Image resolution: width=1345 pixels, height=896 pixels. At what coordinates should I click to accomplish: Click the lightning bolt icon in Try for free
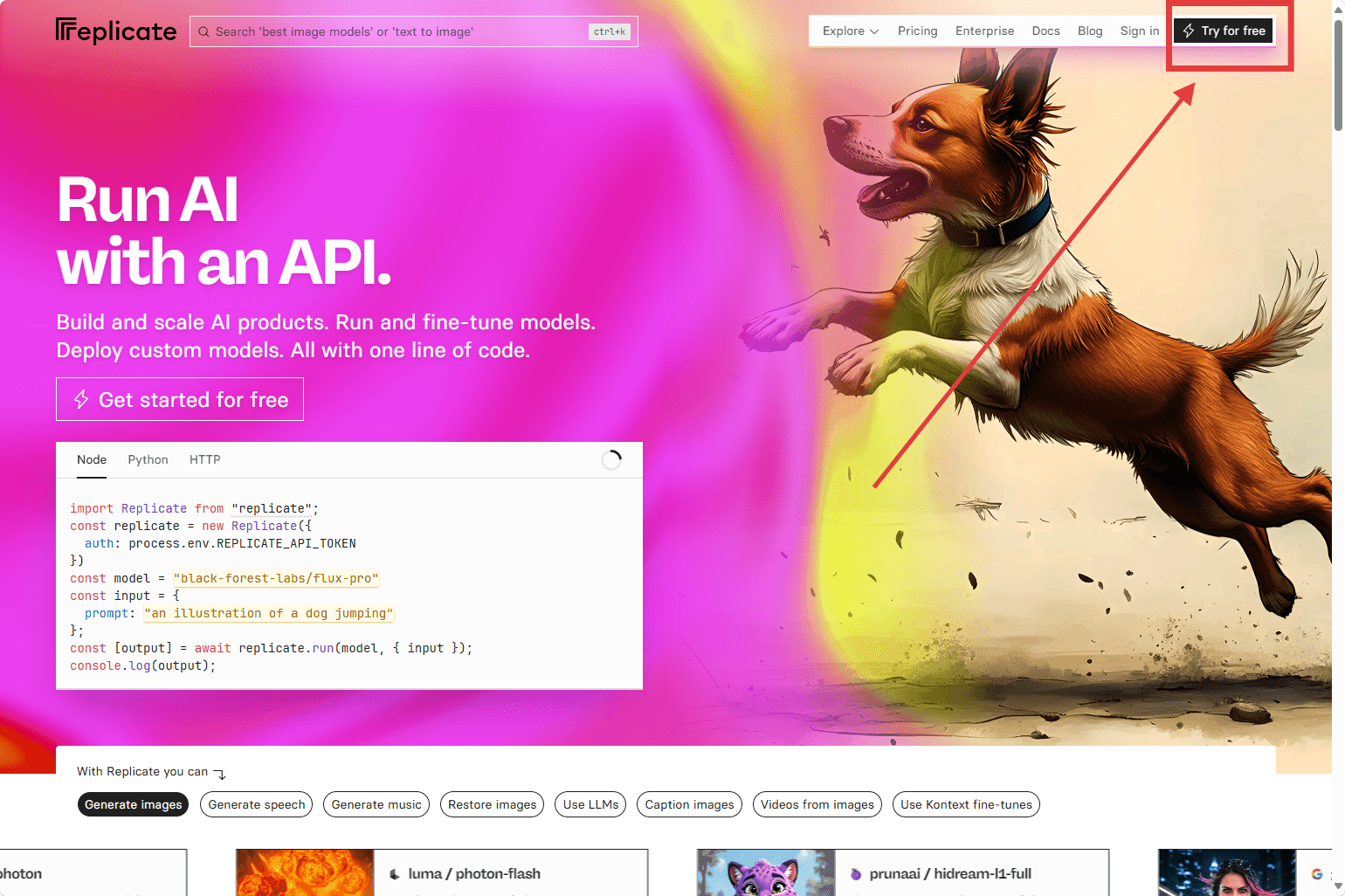(x=1189, y=31)
